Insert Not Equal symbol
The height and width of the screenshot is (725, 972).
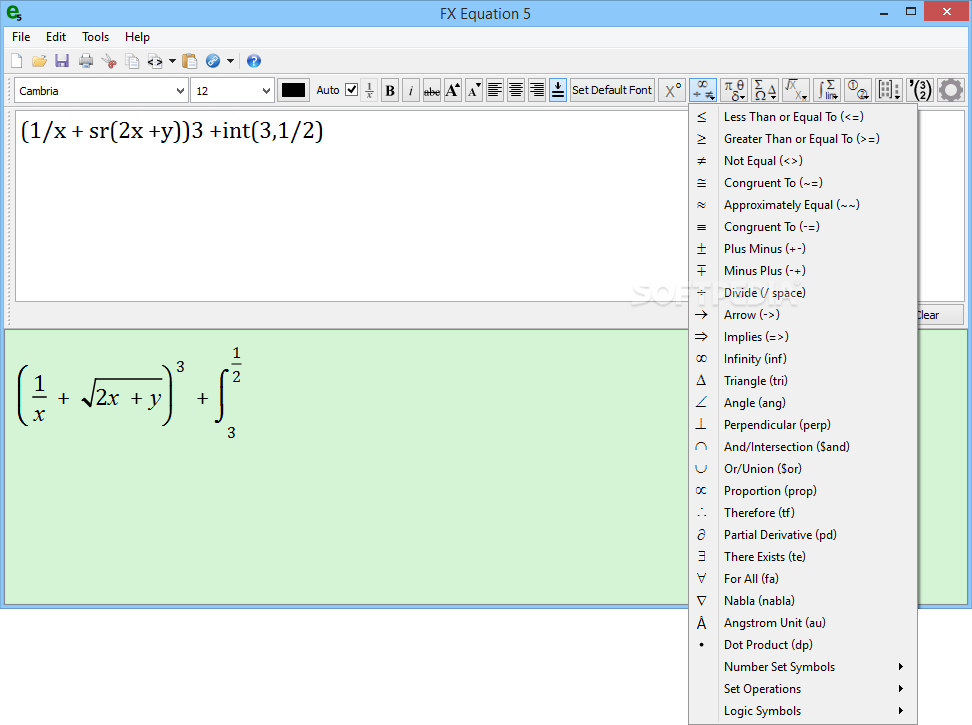(803, 160)
